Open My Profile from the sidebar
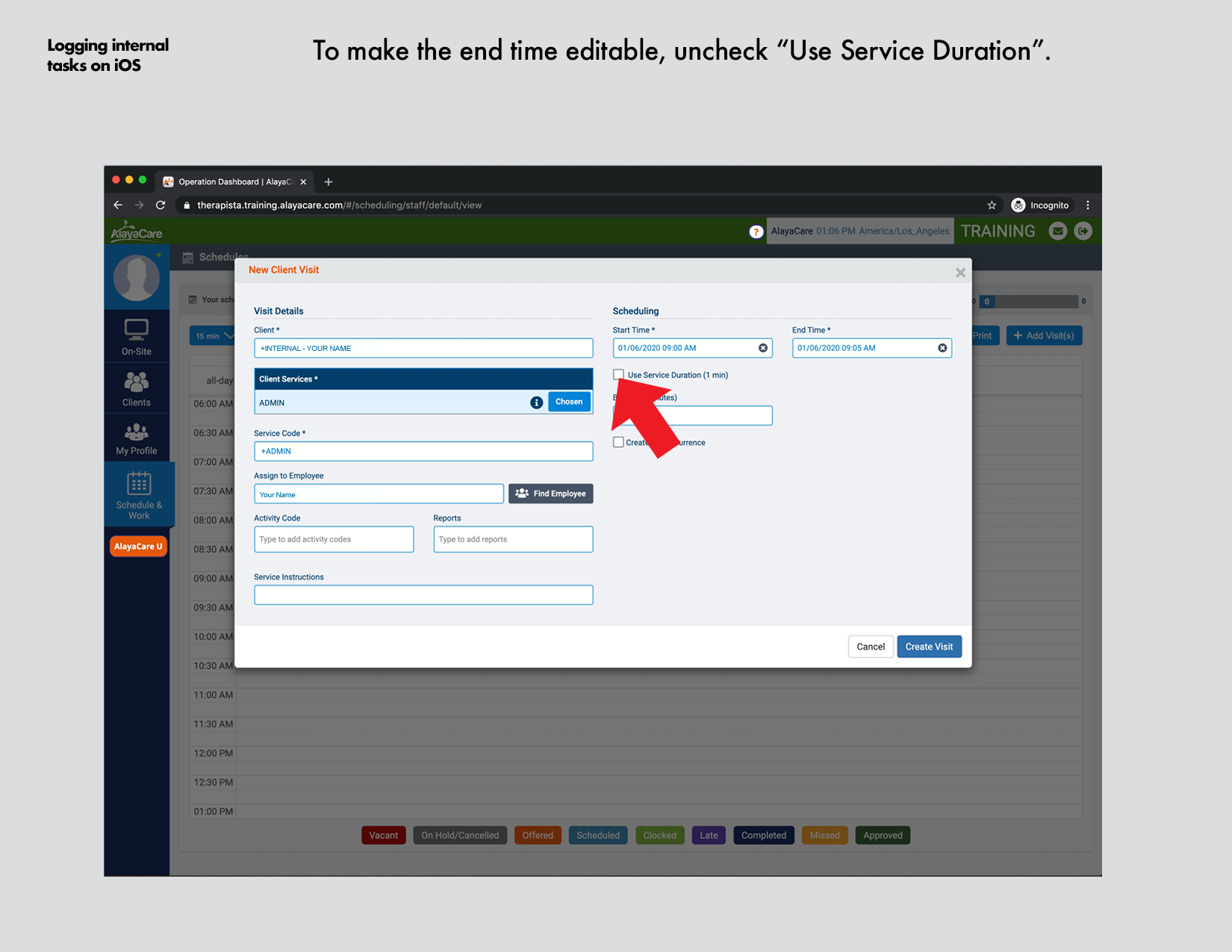 (x=137, y=438)
